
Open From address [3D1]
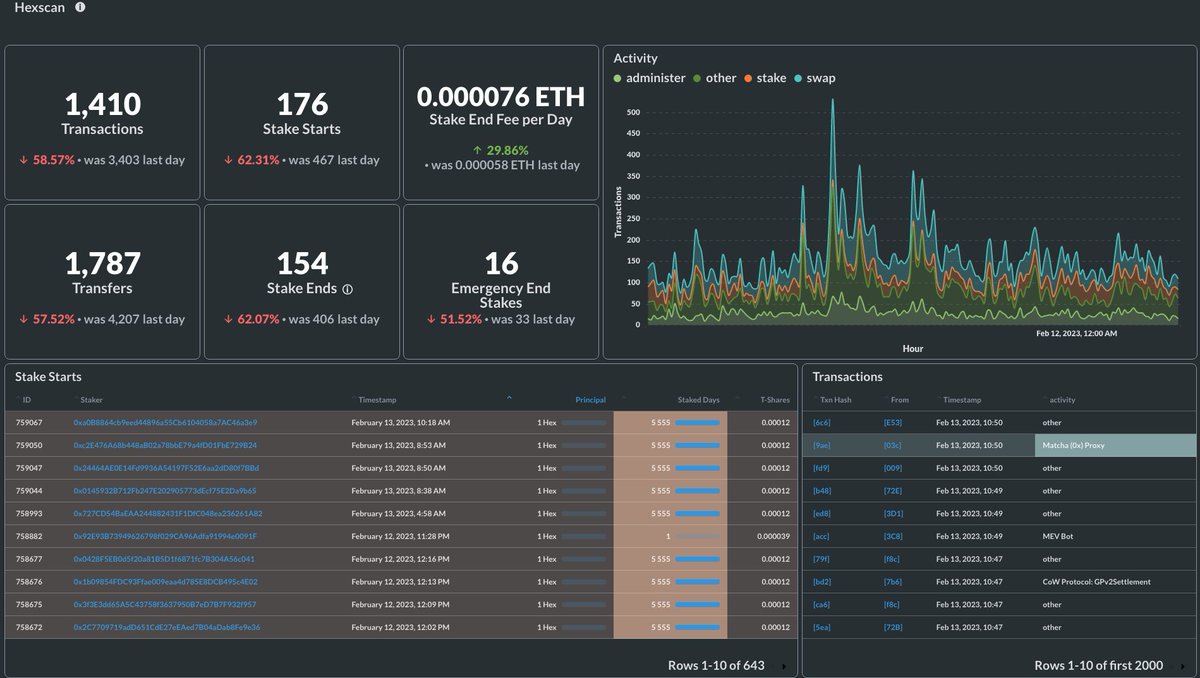893,514
